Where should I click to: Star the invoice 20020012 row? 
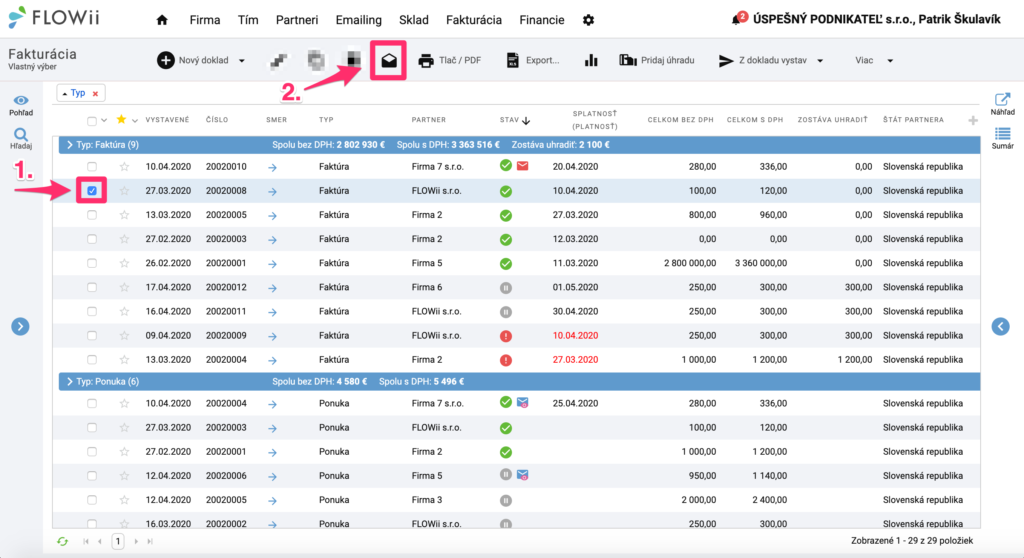click(124, 287)
